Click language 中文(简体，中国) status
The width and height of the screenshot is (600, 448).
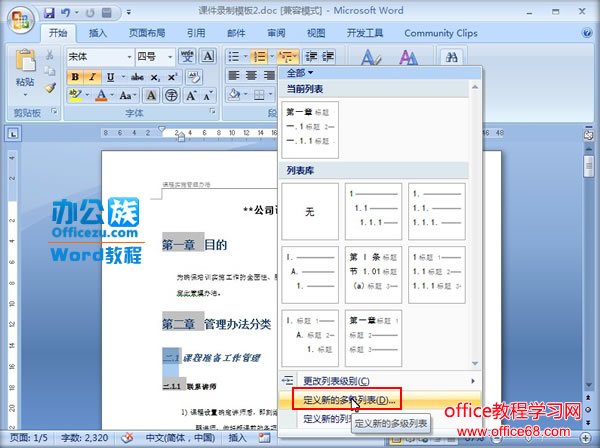180,438
